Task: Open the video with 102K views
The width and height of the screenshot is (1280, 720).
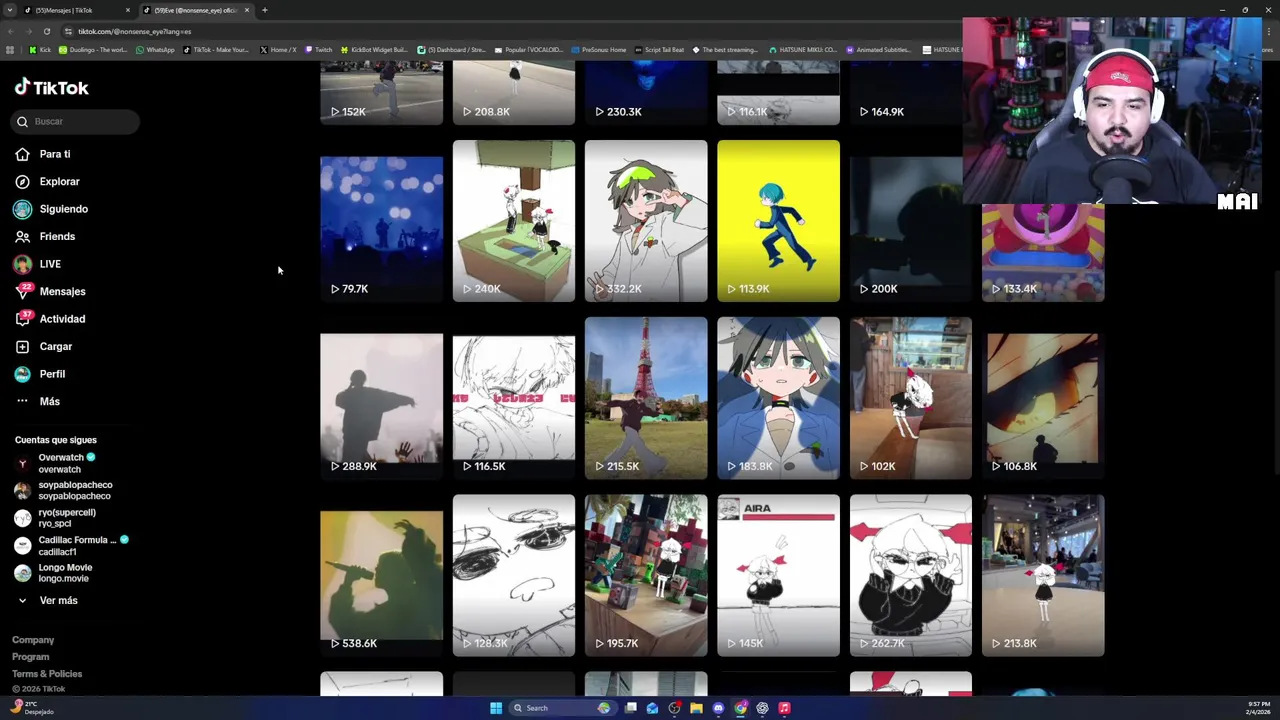Action: (x=910, y=398)
